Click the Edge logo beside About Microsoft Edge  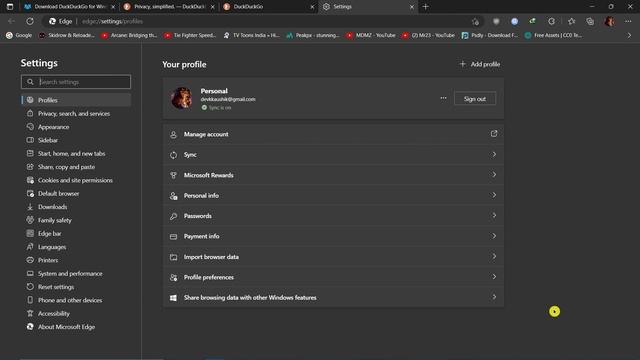pos(30,327)
